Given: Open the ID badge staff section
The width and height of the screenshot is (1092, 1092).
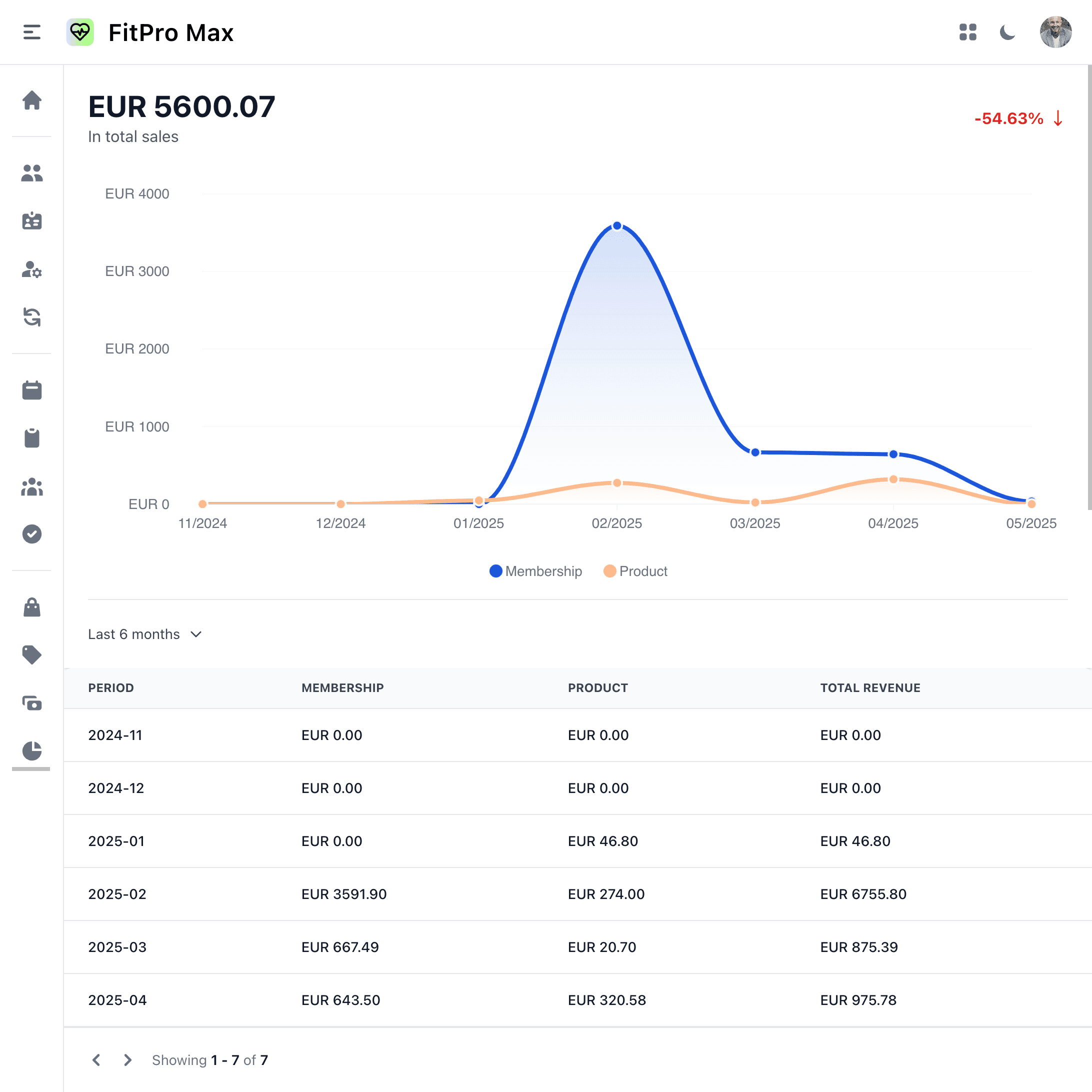Looking at the screenshot, I should coord(32,221).
